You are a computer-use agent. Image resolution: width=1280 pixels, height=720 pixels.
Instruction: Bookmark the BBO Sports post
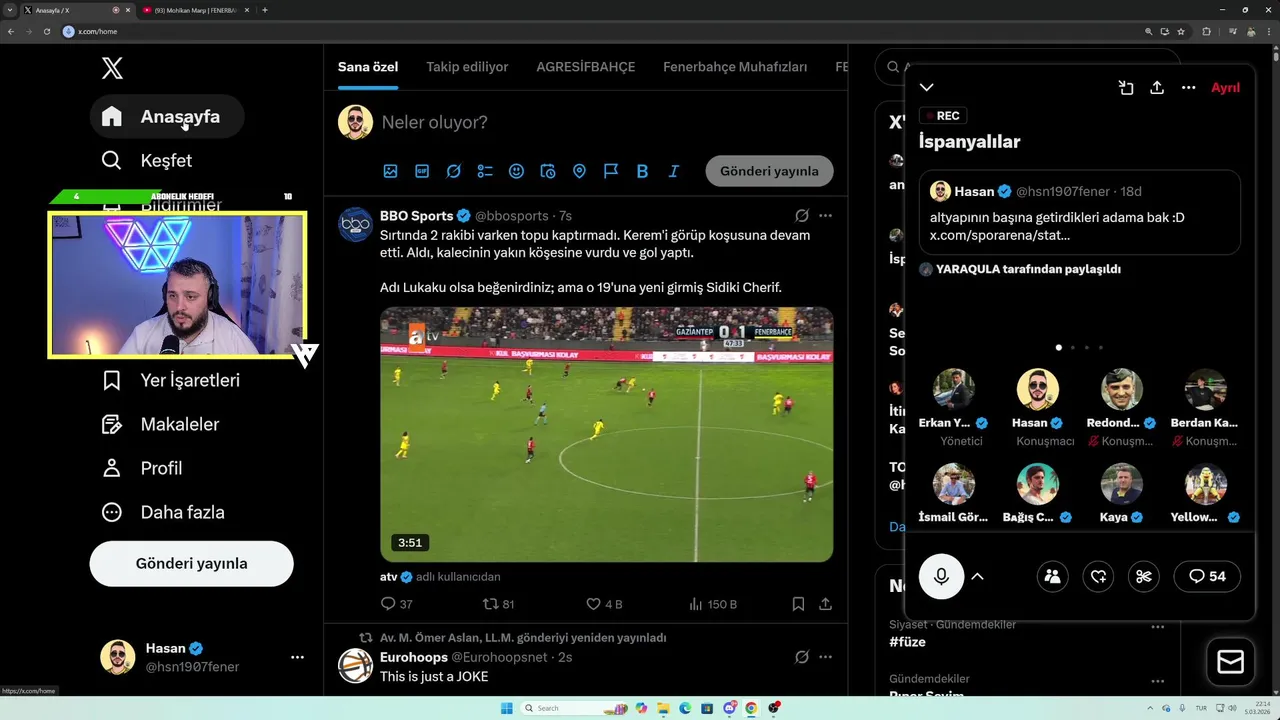798,604
